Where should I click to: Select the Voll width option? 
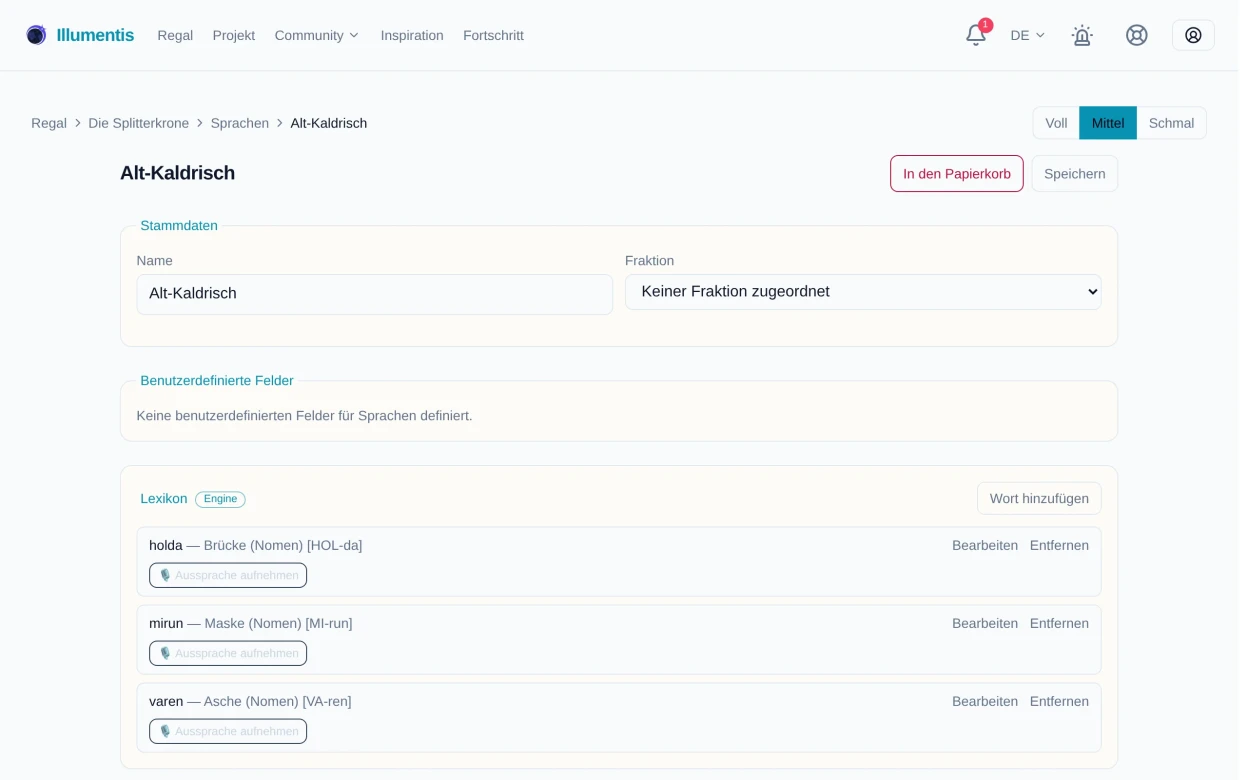tap(1056, 123)
